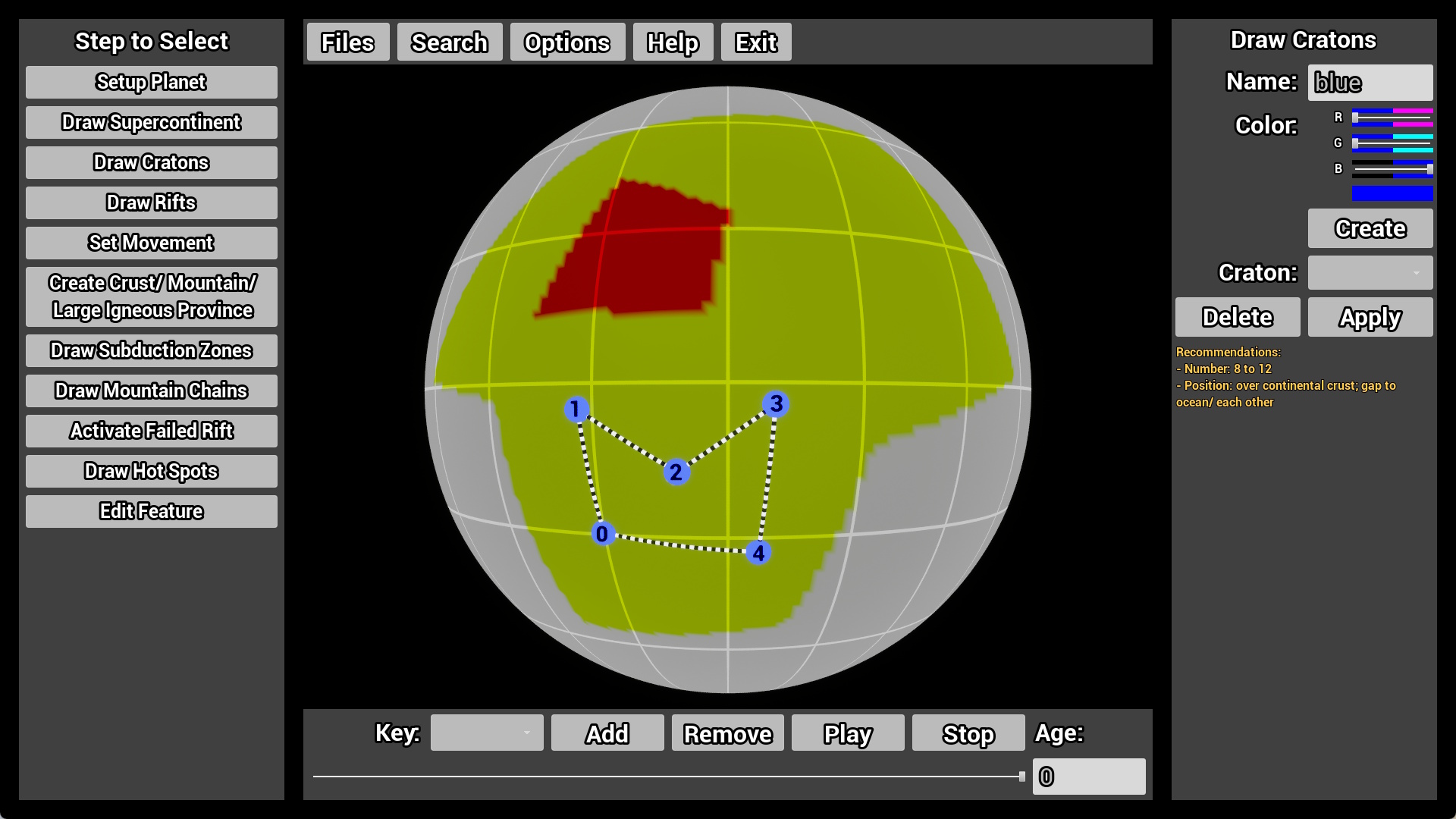The height and width of the screenshot is (819, 1456).
Task: Select polygon vertex marker 2
Action: click(x=676, y=472)
